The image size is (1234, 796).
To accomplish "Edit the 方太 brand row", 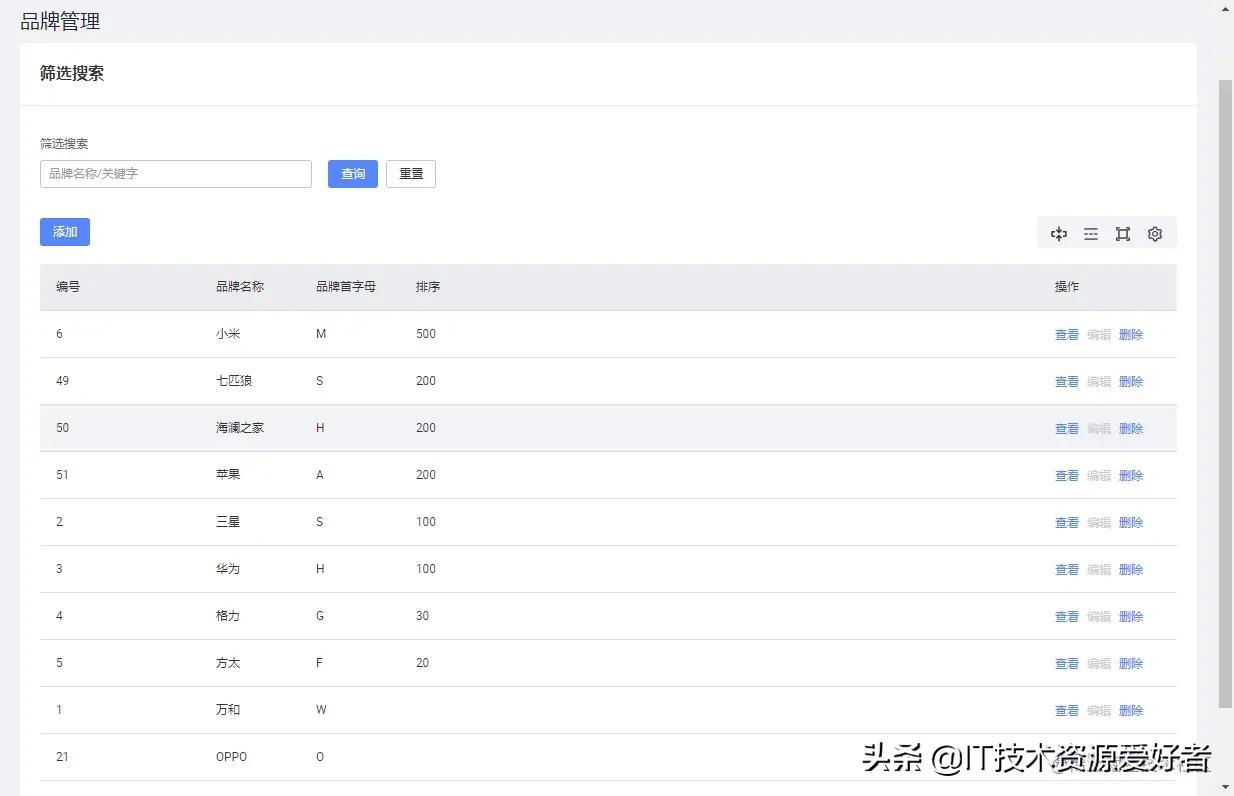I will 1099,664.
